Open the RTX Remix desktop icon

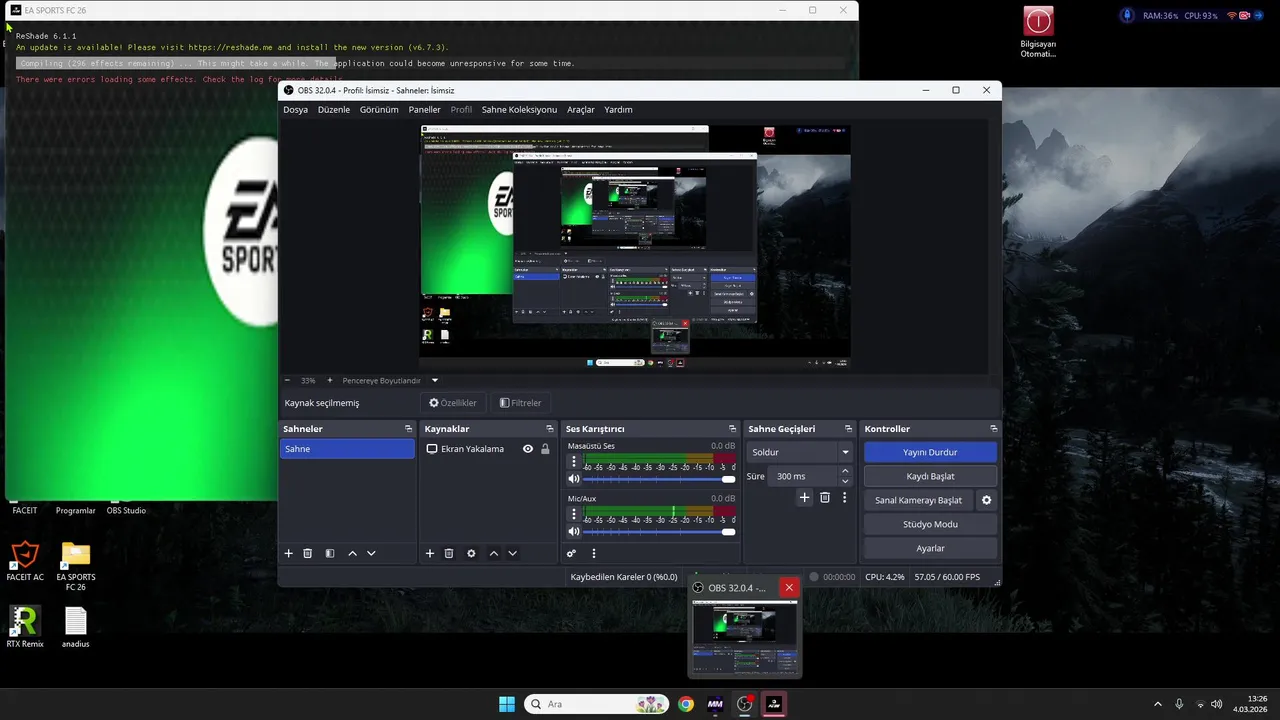pos(25,627)
